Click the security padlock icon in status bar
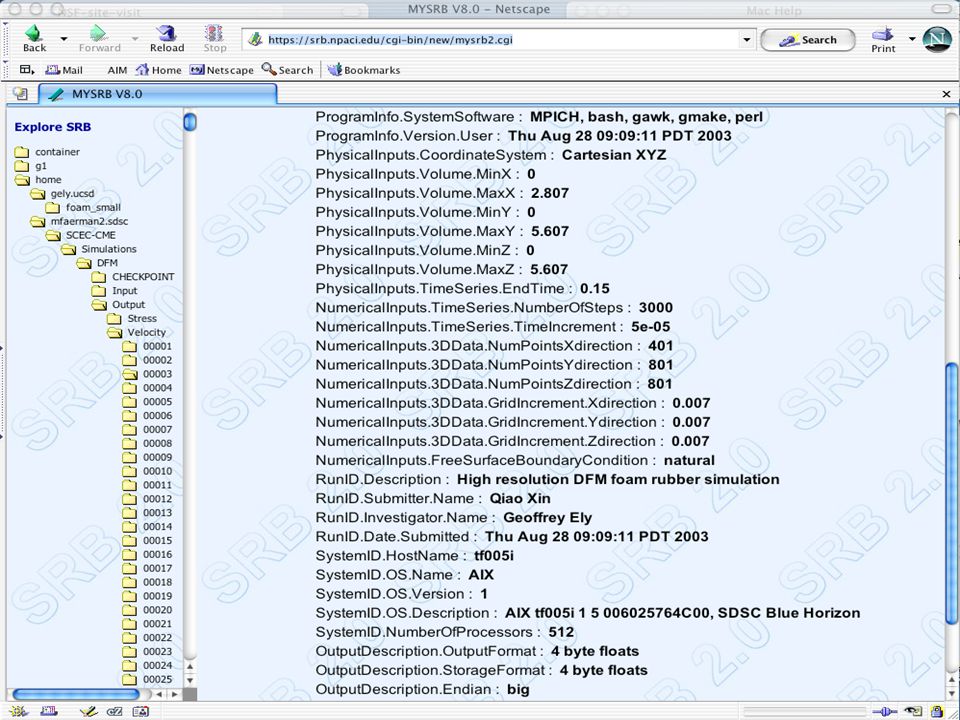The width and height of the screenshot is (960, 720). (x=937, y=711)
